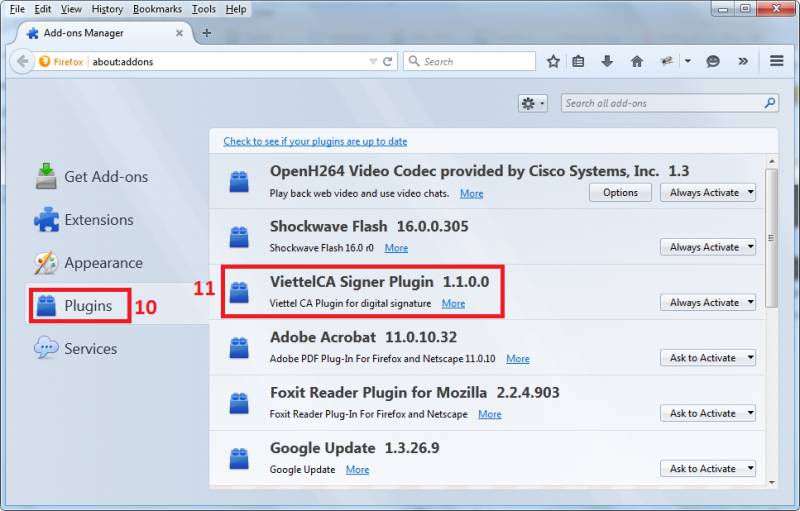Open the chat bubble toolbar icon
The width and height of the screenshot is (800, 511).
tap(712, 61)
